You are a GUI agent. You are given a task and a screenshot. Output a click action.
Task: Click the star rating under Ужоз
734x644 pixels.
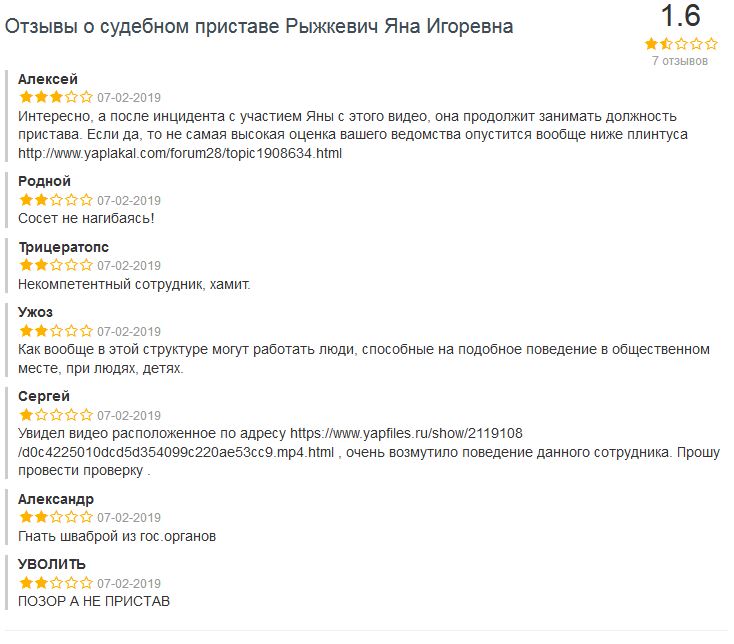tap(55, 331)
